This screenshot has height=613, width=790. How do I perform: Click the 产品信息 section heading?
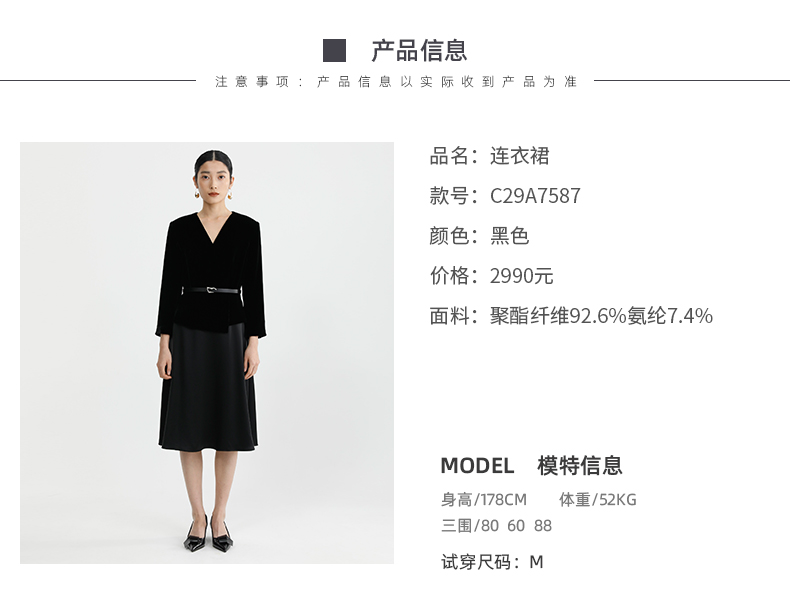pos(419,51)
